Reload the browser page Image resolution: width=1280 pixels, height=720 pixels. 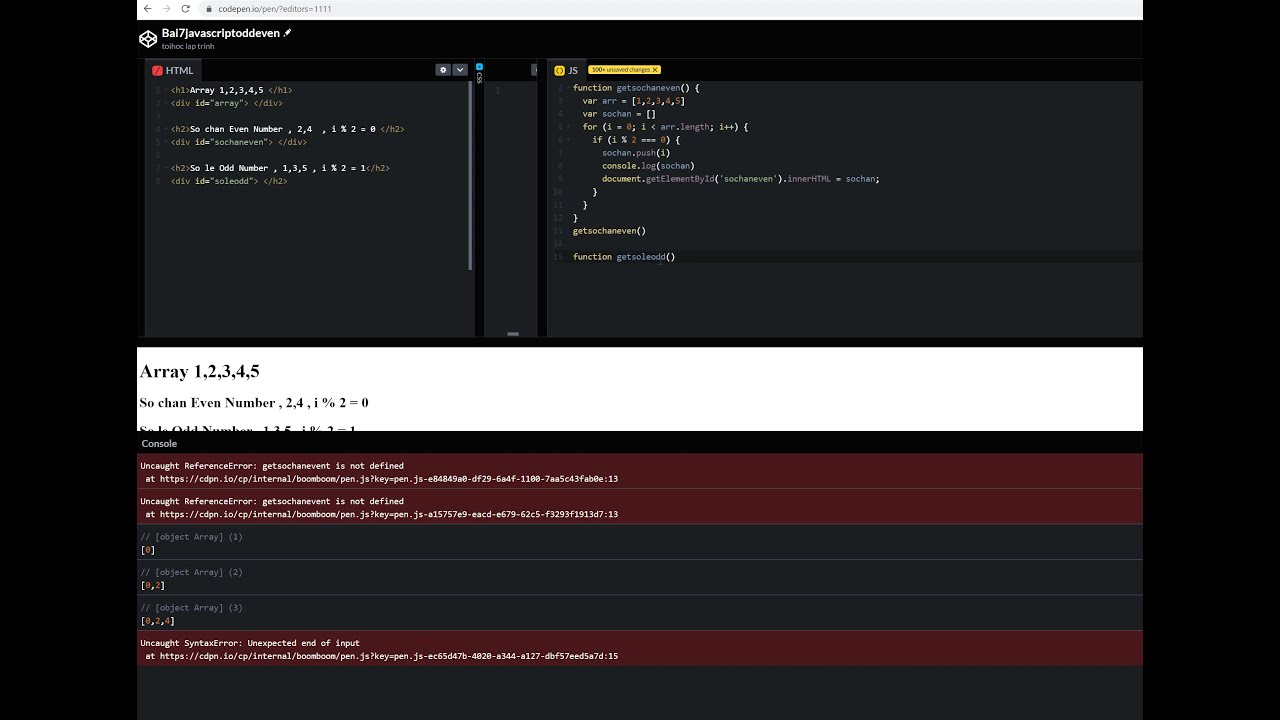[x=185, y=8]
